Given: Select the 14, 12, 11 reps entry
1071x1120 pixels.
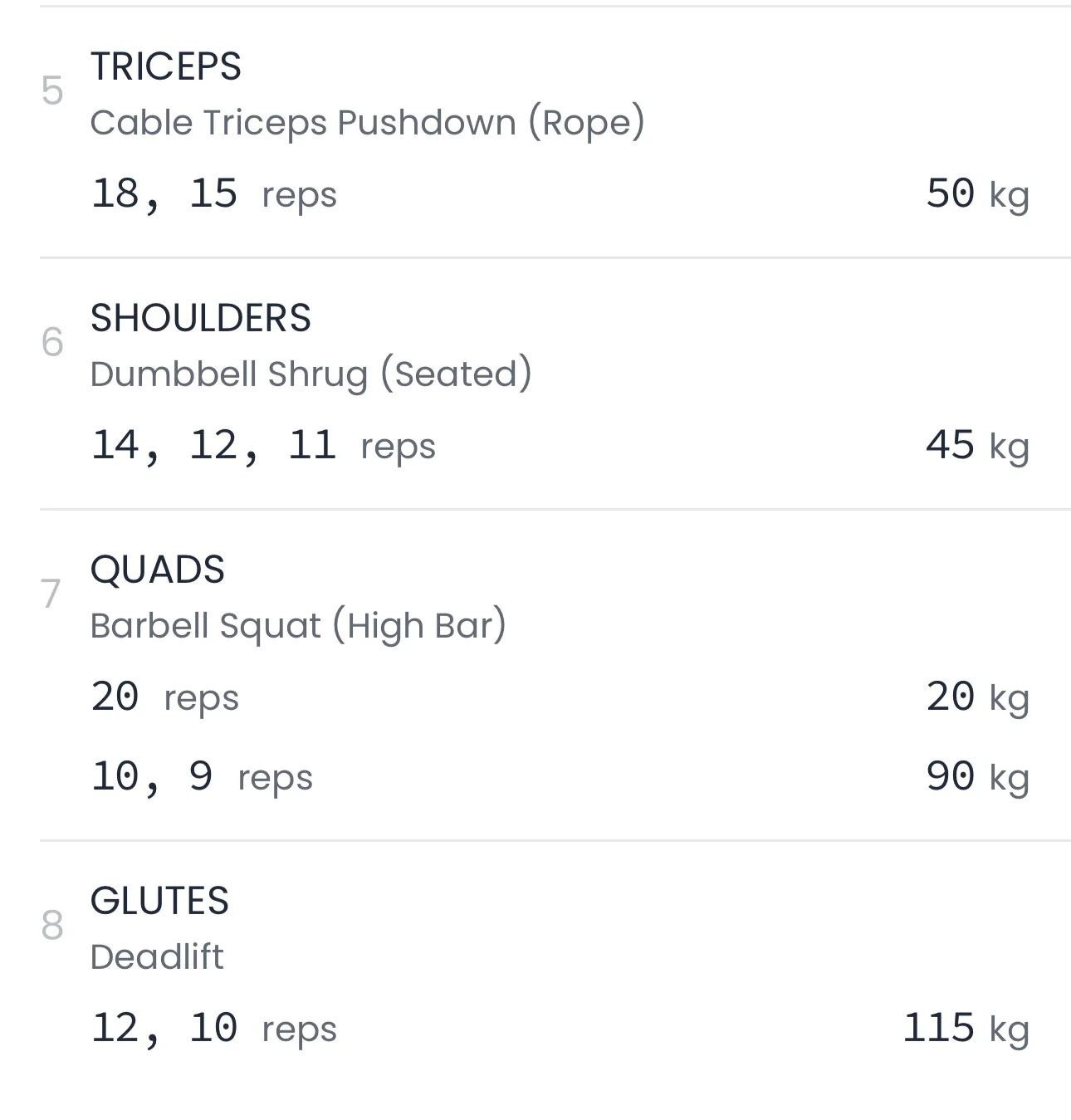Looking at the screenshot, I should pyautogui.click(x=262, y=446).
